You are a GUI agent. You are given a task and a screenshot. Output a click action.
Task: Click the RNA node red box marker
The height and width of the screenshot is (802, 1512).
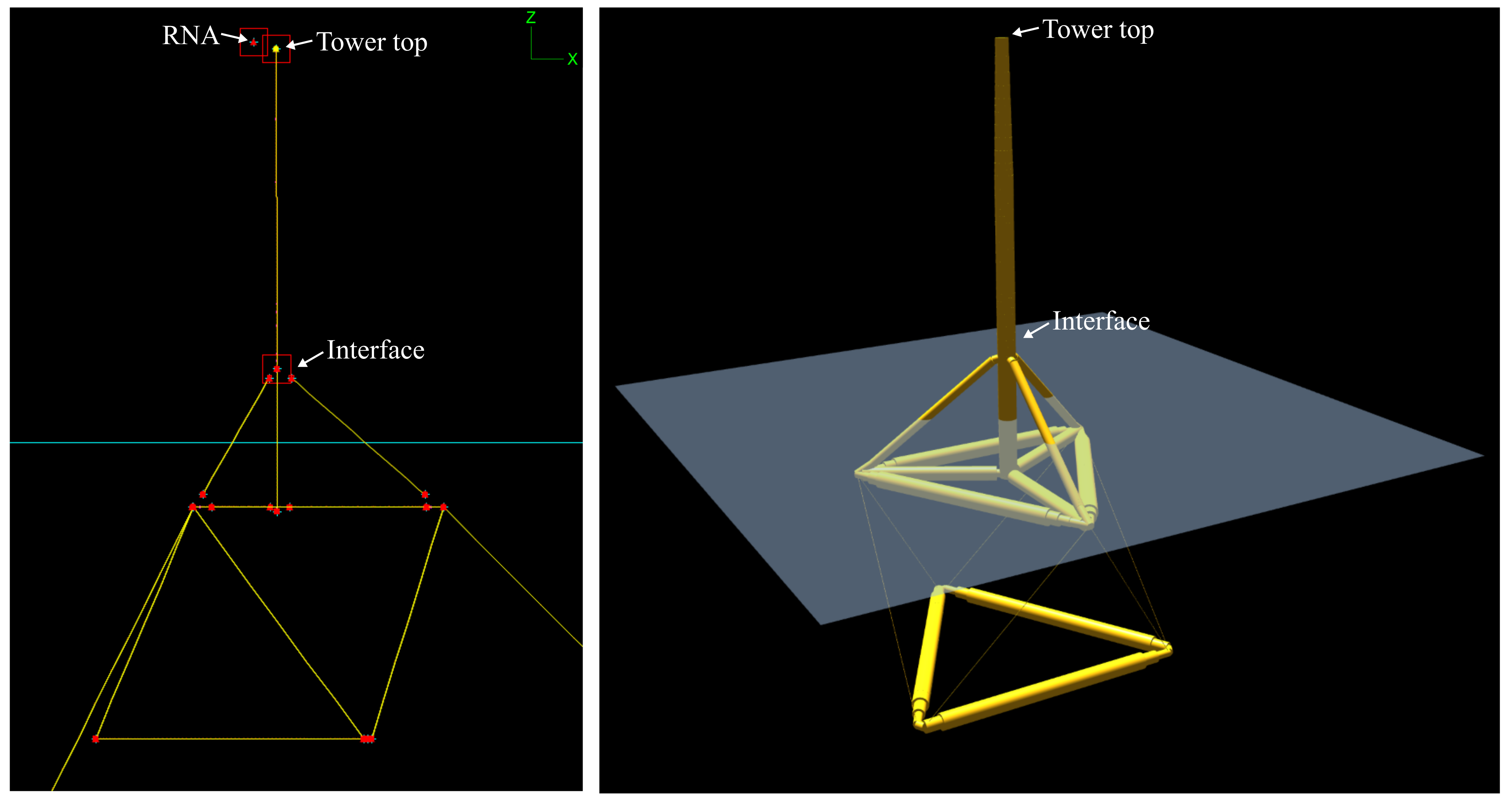point(253,42)
